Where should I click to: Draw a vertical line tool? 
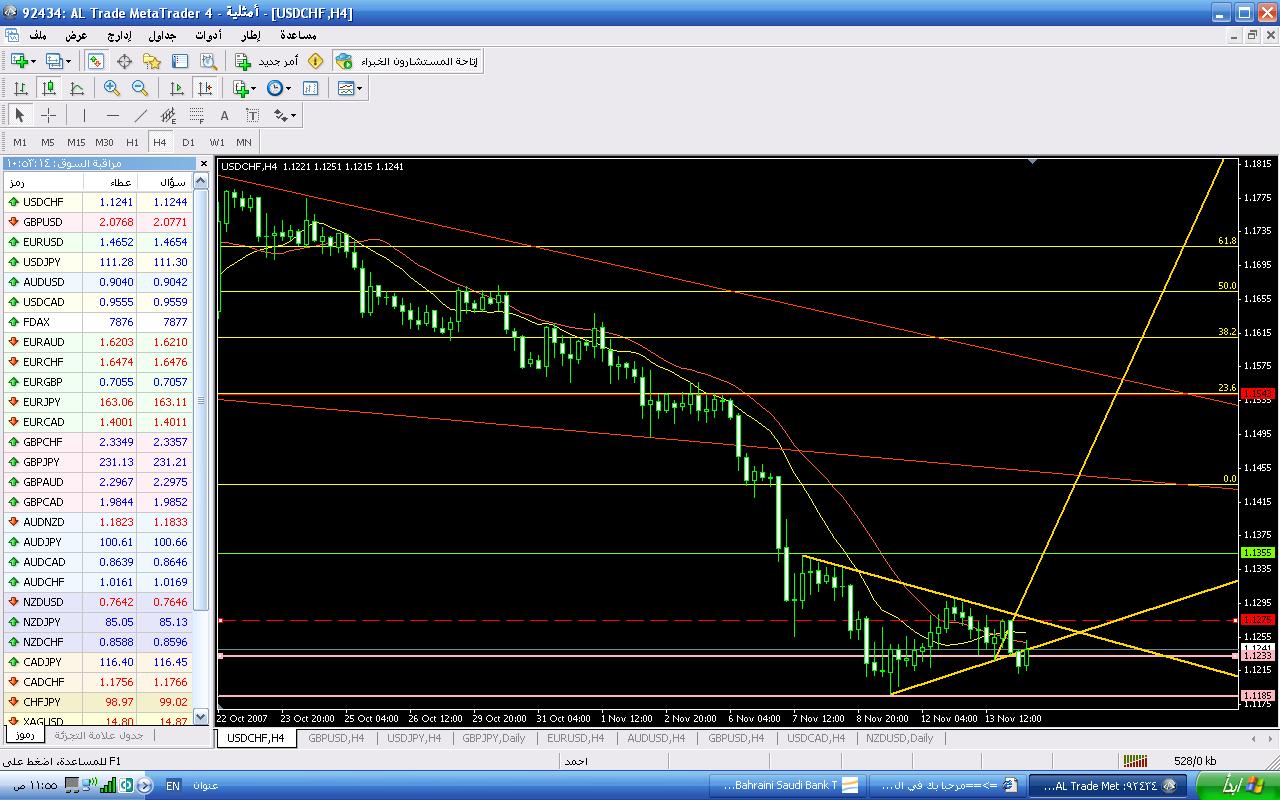click(x=84, y=115)
